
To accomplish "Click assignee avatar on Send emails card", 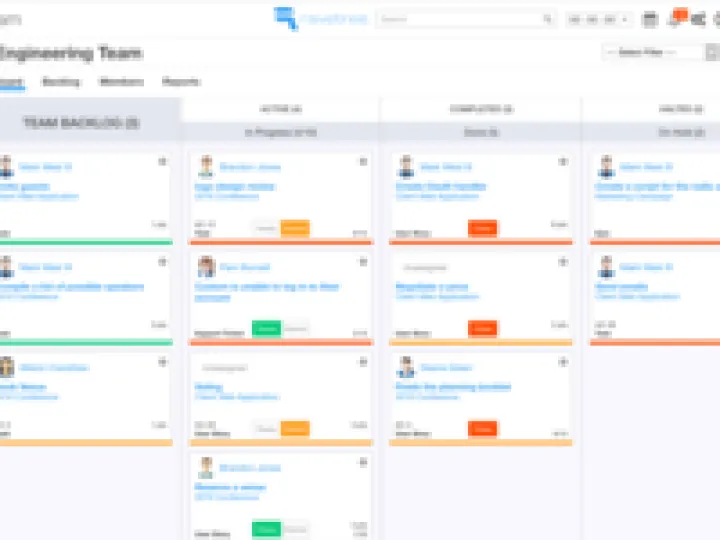I will (x=606, y=268).
